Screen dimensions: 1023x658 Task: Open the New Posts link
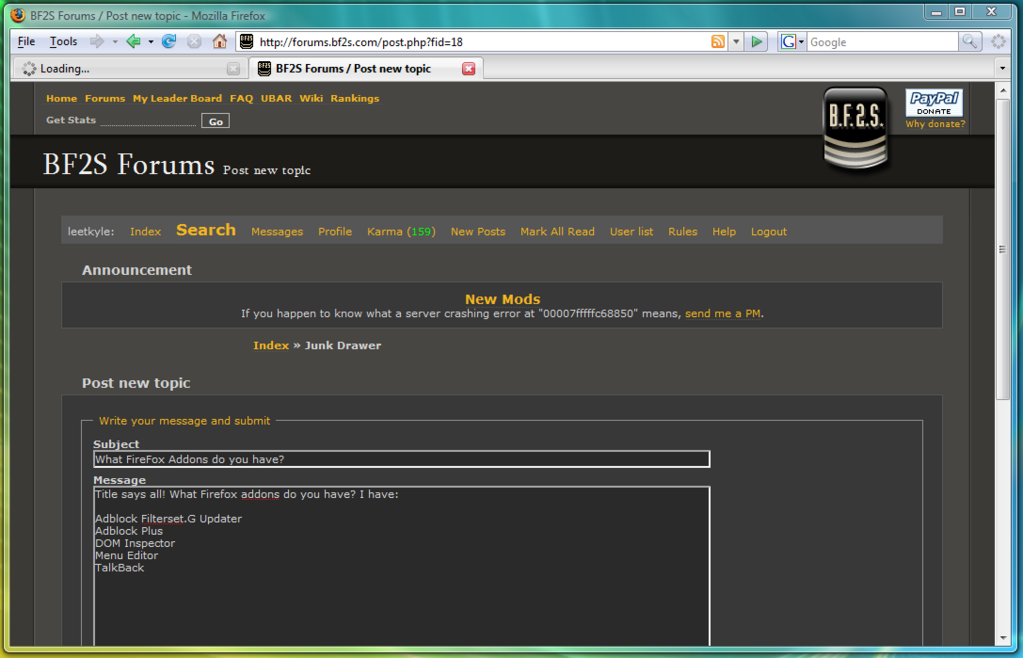478,232
